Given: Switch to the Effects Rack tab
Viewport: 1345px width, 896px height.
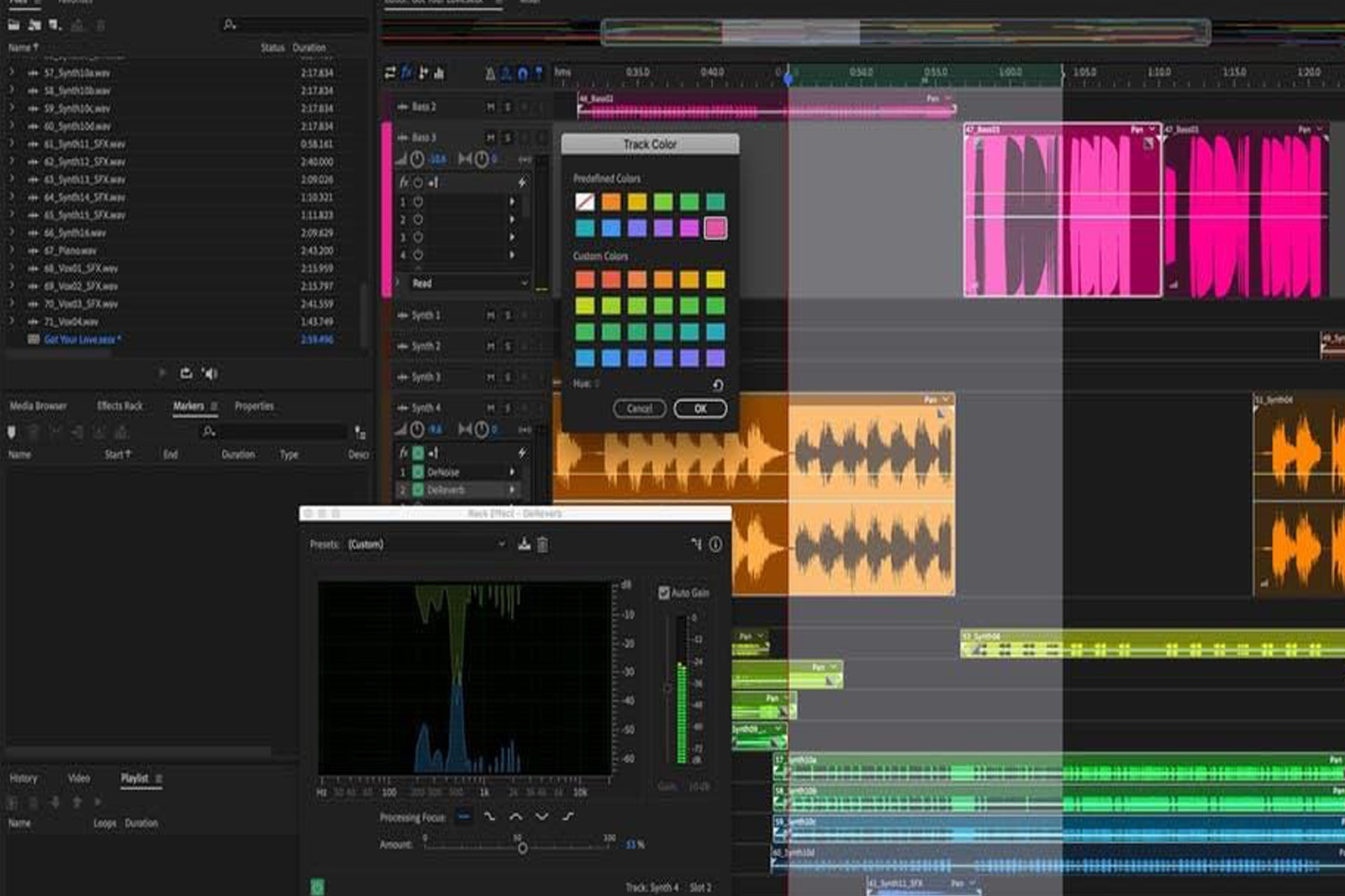Looking at the screenshot, I should click(x=119, y=406).
